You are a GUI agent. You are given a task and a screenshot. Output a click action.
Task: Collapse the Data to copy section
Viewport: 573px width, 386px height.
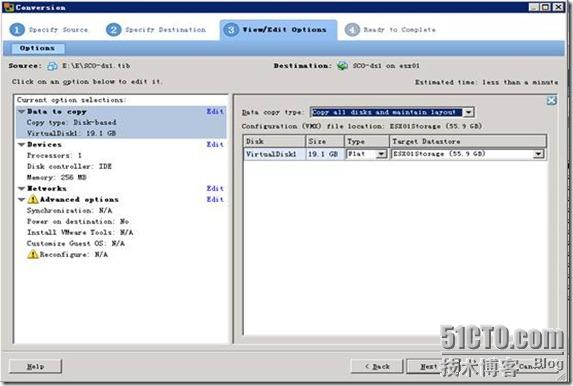(x=22, y=111)
